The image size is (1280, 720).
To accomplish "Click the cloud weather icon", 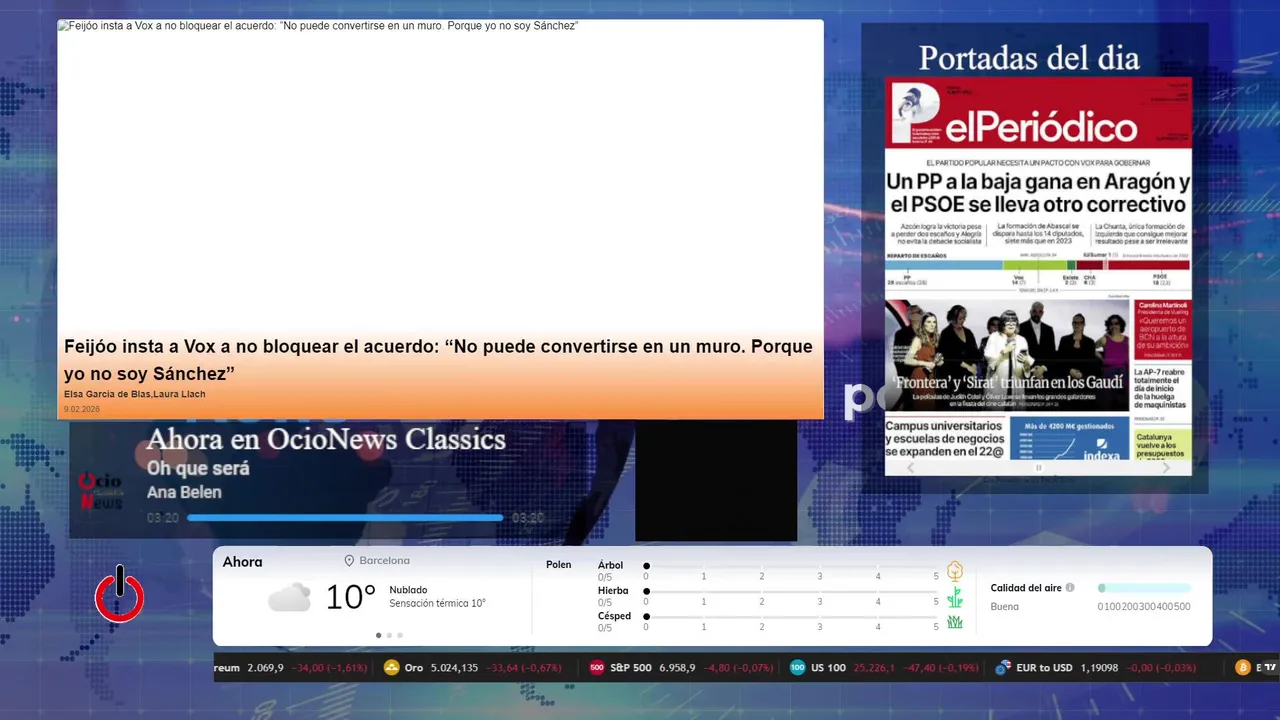I will pos(289,598).
